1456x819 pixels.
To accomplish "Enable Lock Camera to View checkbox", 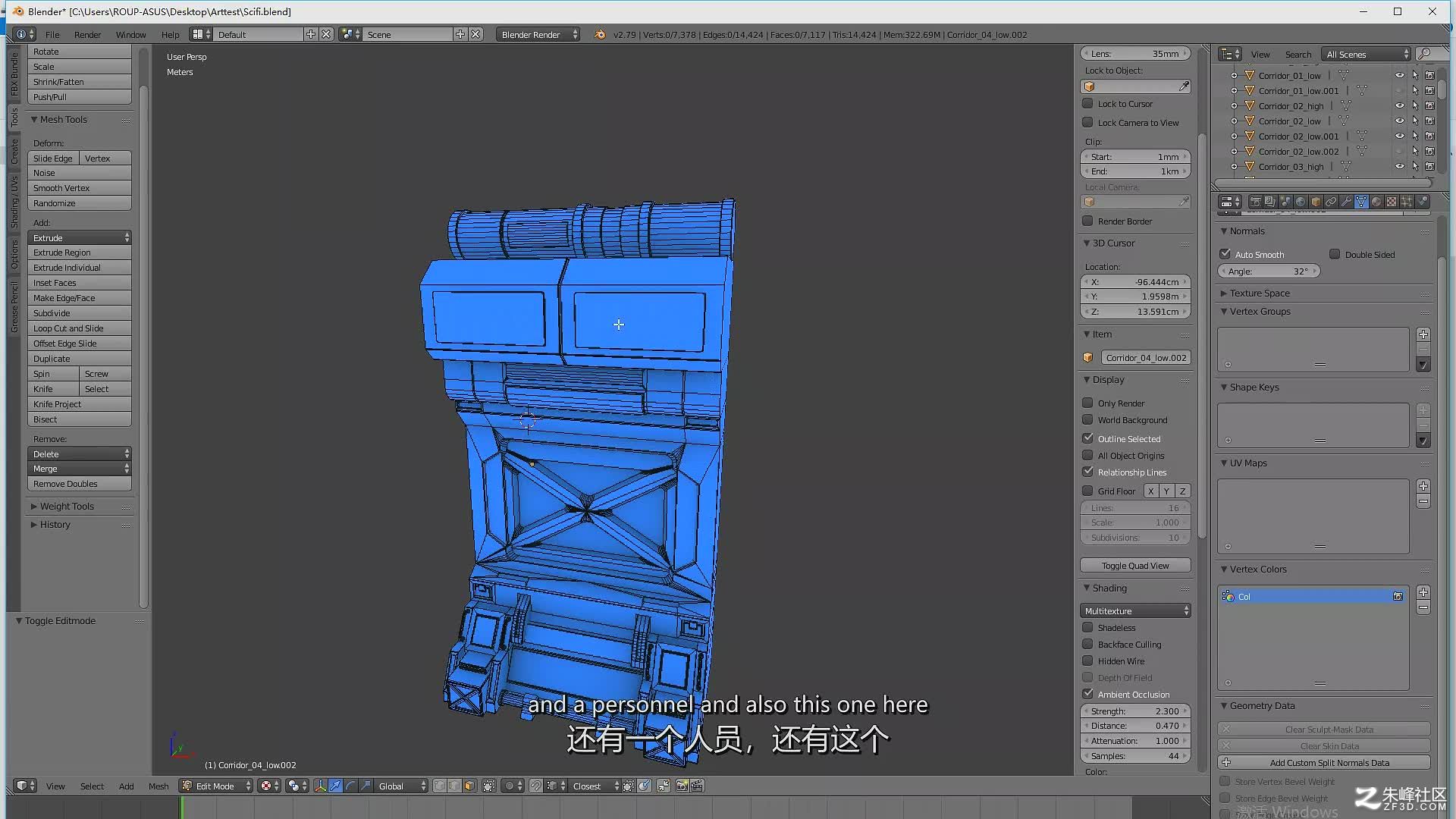I will [x=1087, y=122].
